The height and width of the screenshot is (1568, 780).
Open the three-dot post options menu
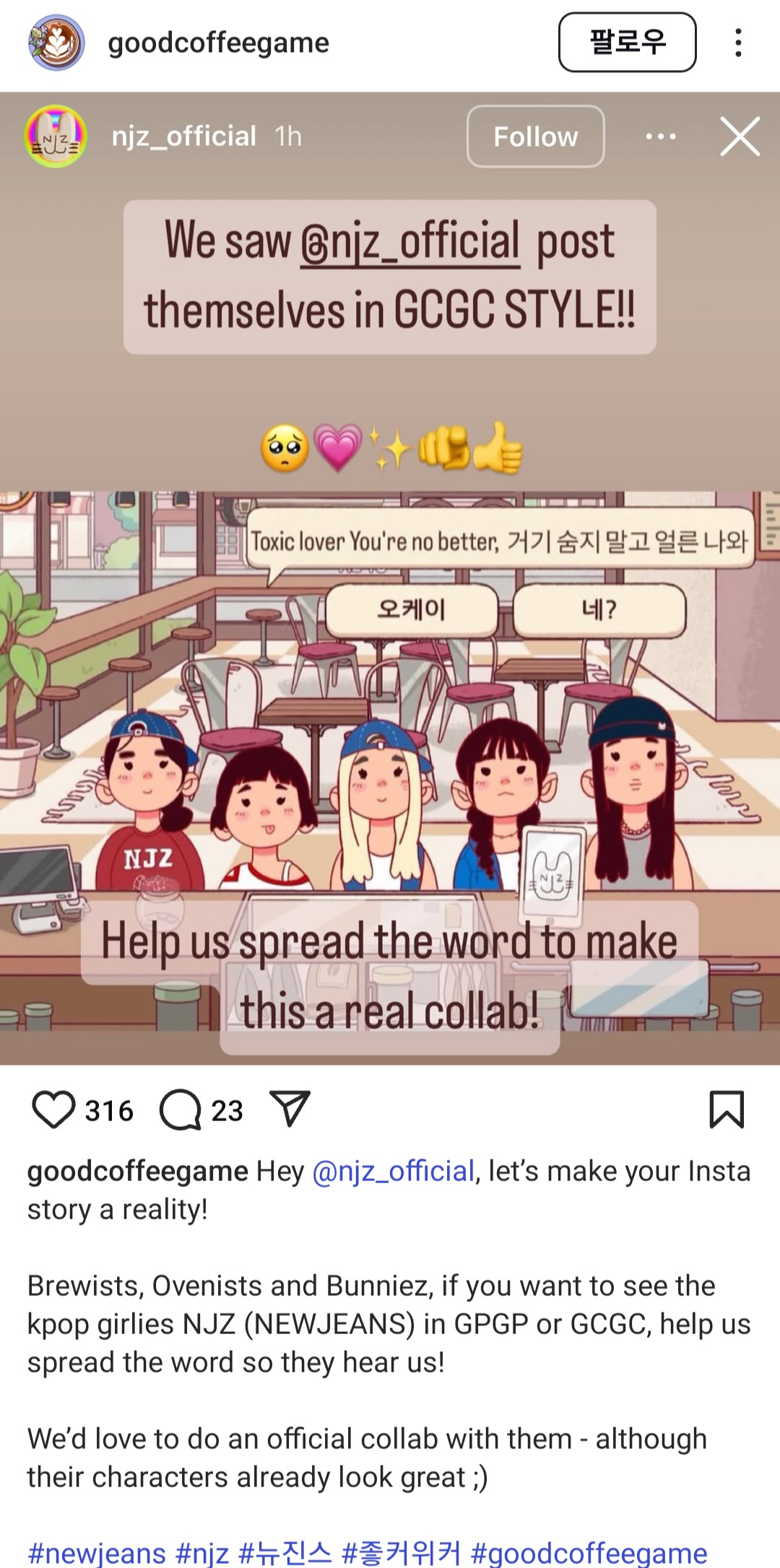tap(737, 43)
